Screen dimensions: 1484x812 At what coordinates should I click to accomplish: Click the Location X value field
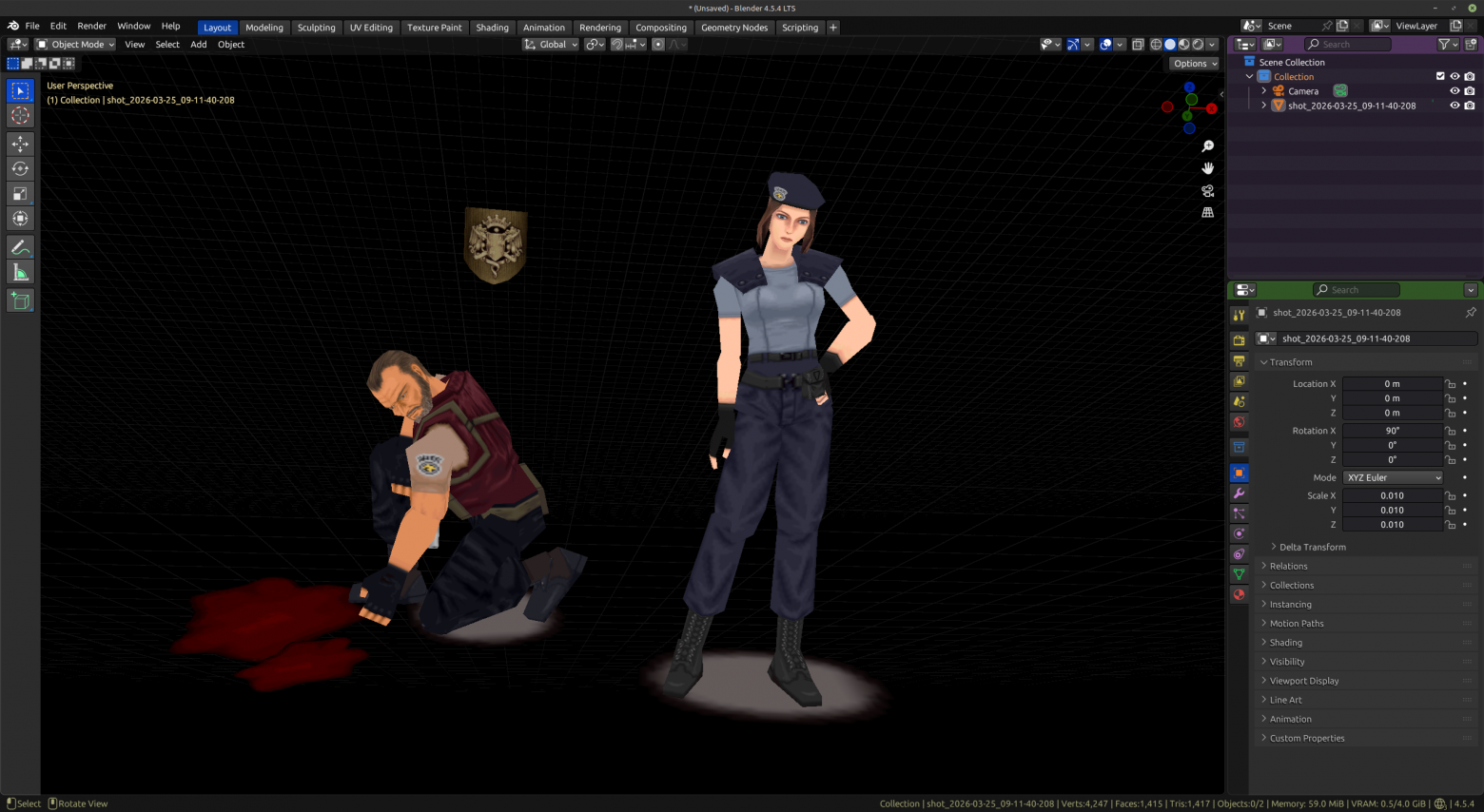pos(1392,384)
